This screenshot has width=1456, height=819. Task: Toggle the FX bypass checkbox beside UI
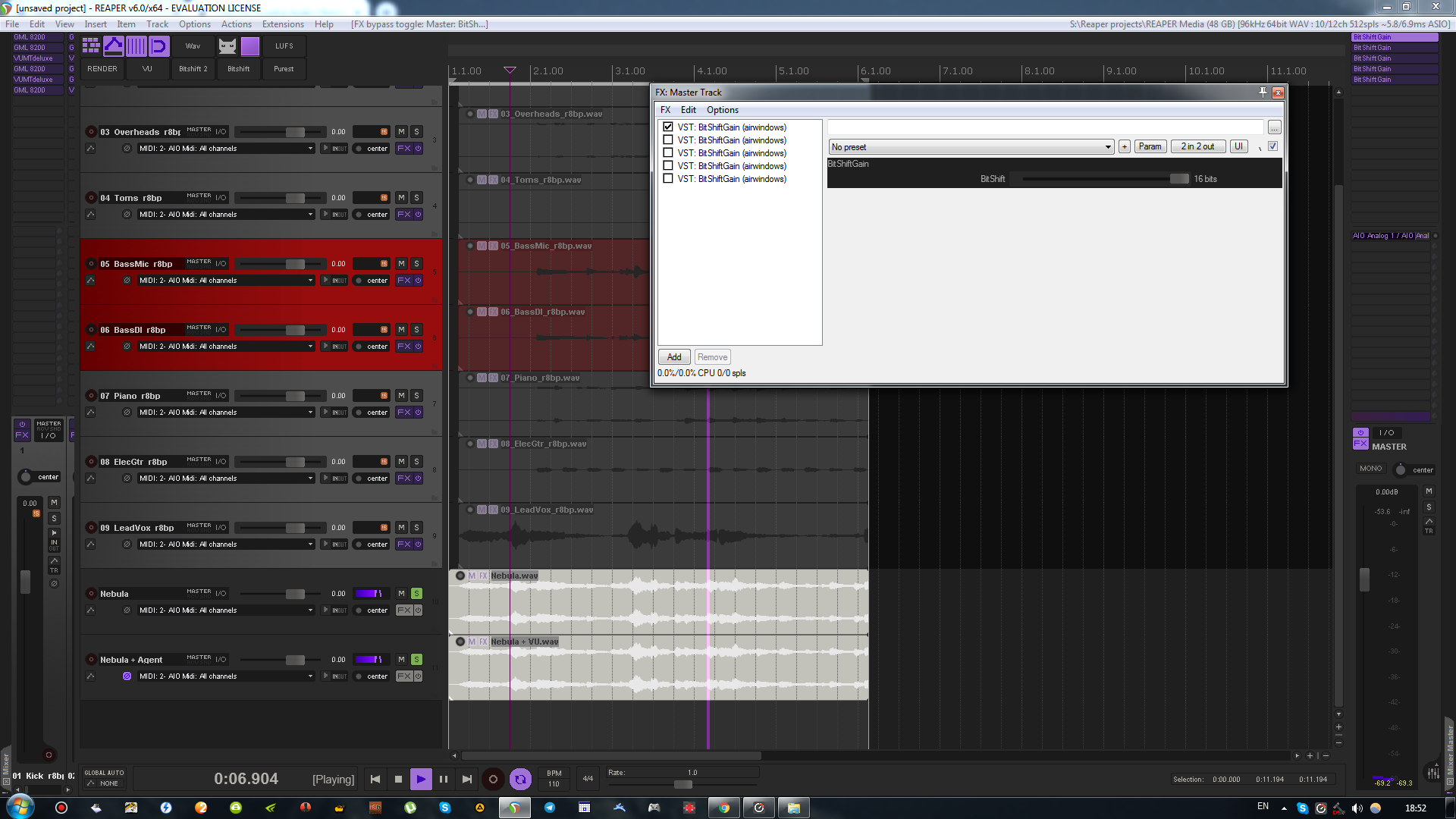[x=1273, y=146]
